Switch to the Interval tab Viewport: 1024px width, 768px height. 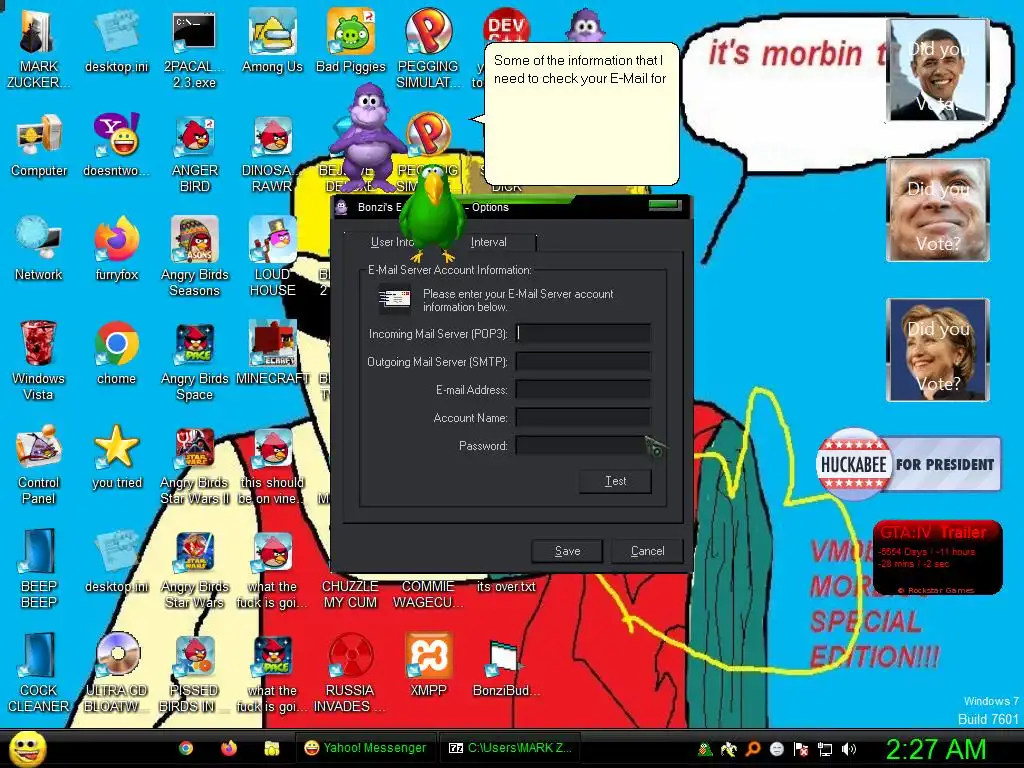488,242
